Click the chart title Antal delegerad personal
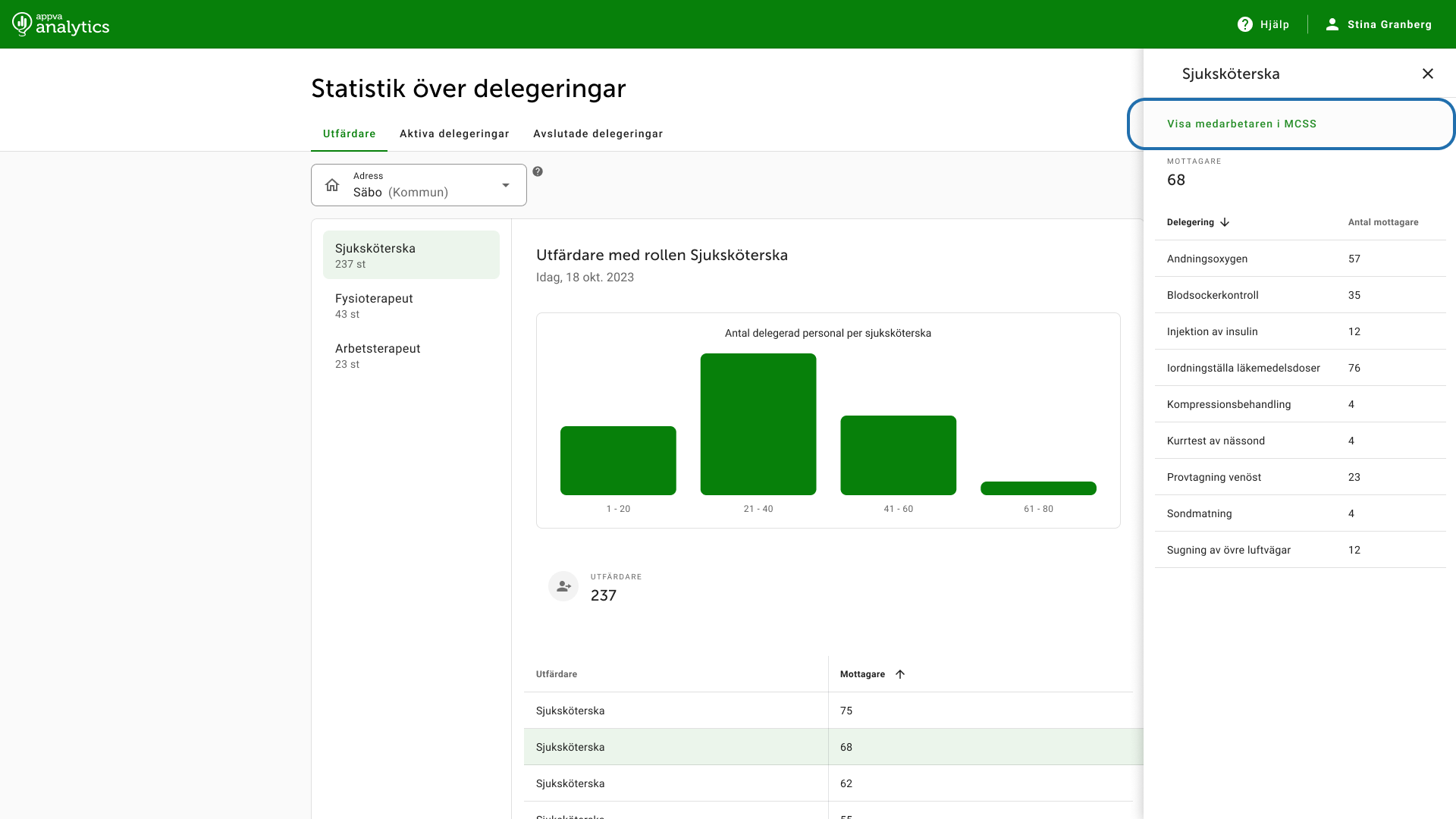This screenshot has width=1456, height=819. point(828,333)
